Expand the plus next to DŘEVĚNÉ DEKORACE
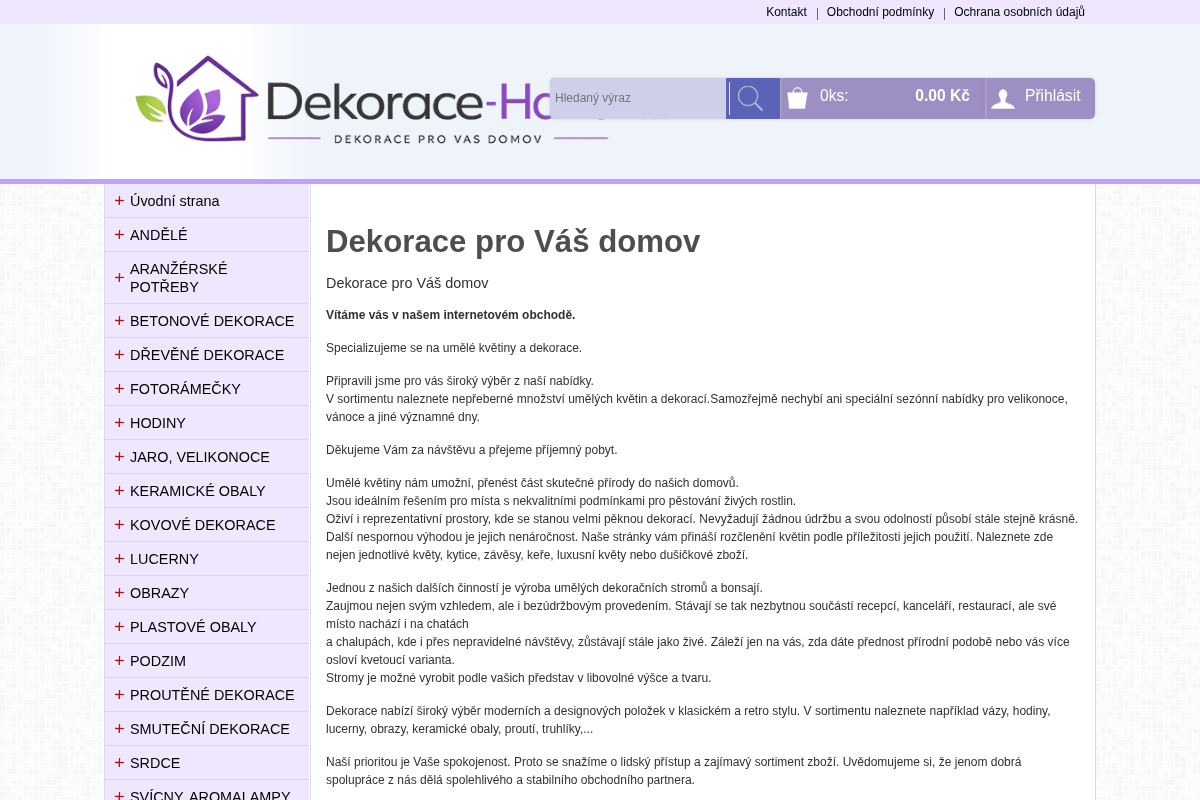The width and height of the screenshot is (1200, 800). pos(119,355)
